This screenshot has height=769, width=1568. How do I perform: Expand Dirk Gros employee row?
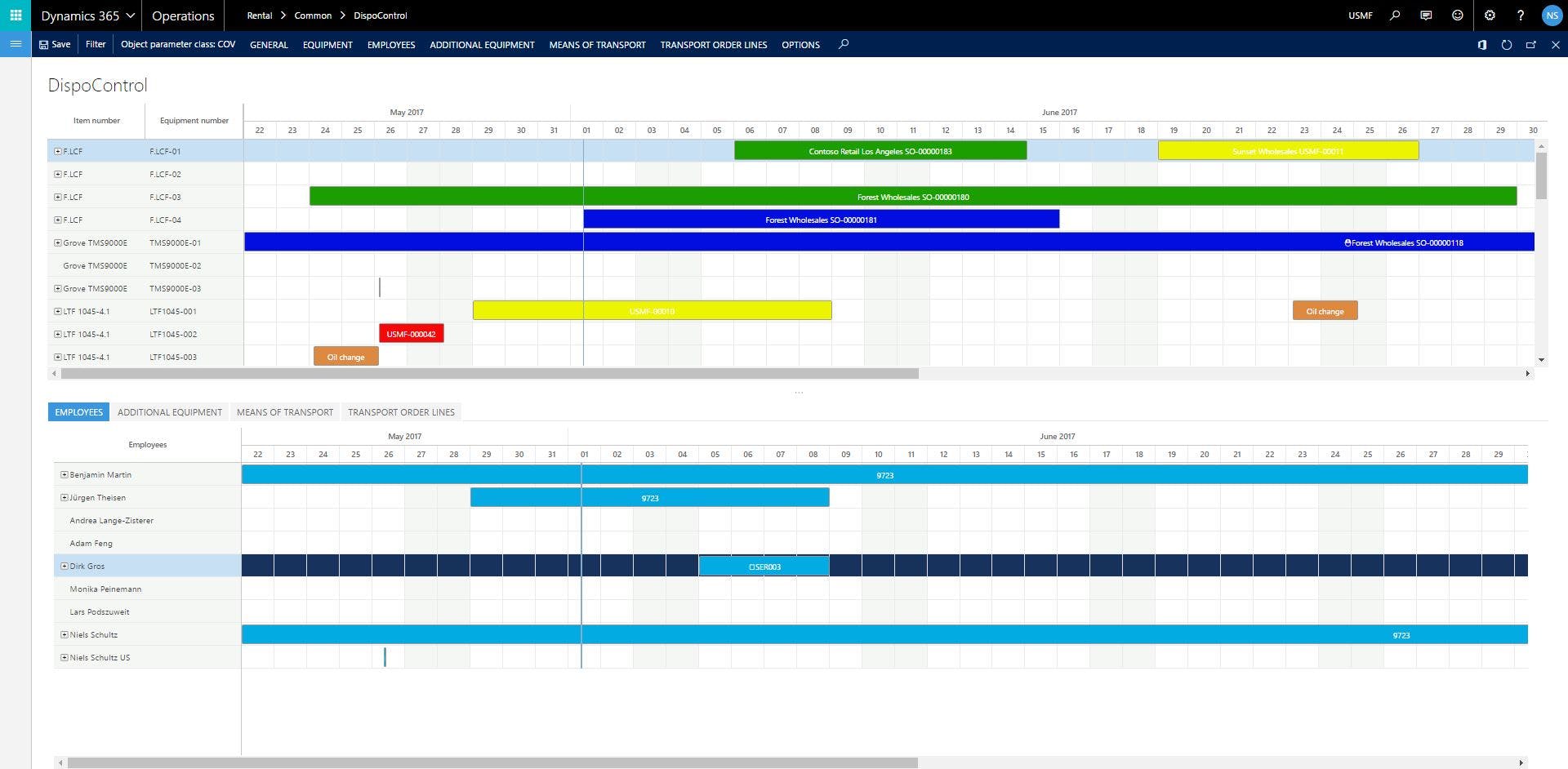(x=65, y=566)
